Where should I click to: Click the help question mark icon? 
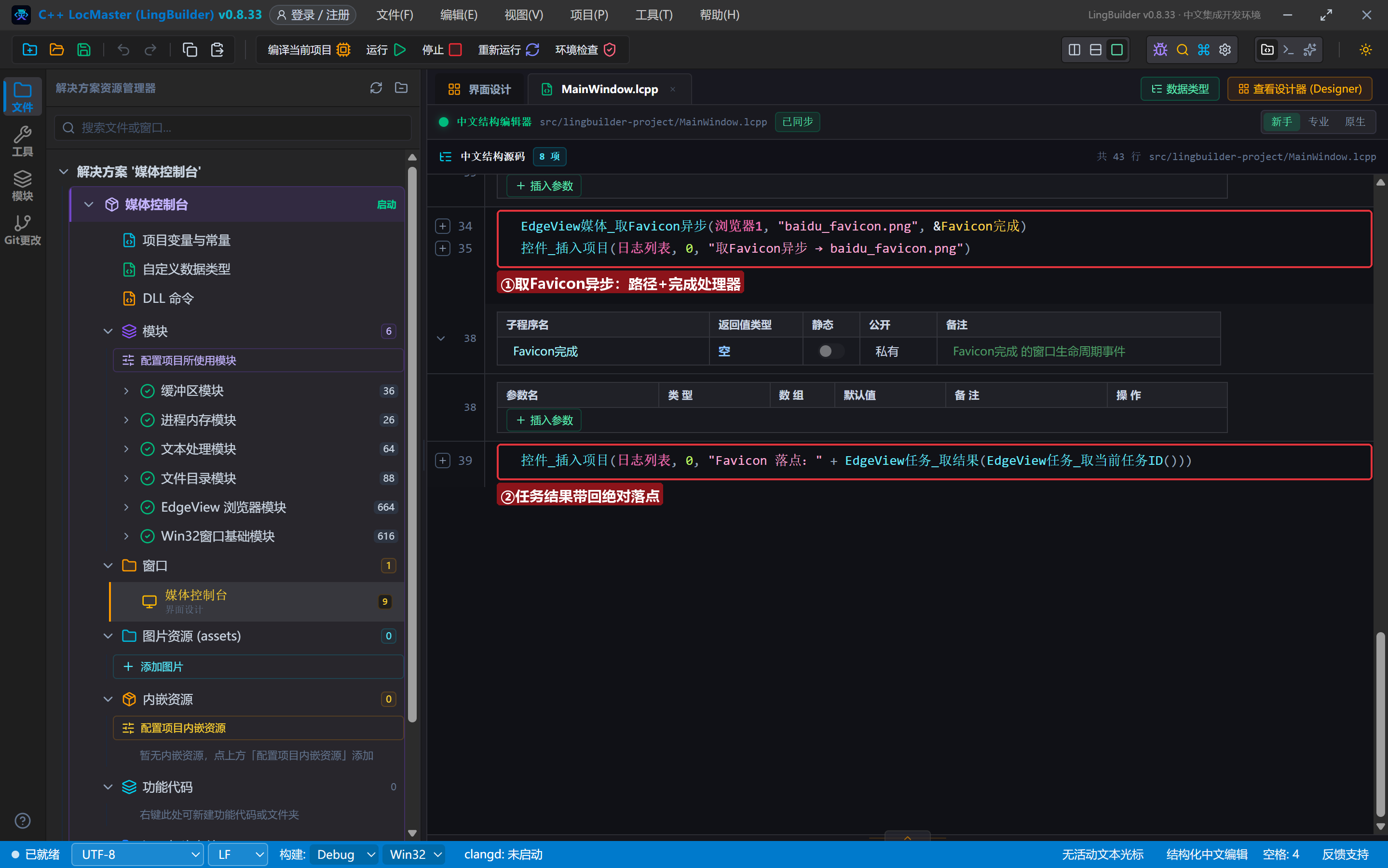(x=22, y=821)
